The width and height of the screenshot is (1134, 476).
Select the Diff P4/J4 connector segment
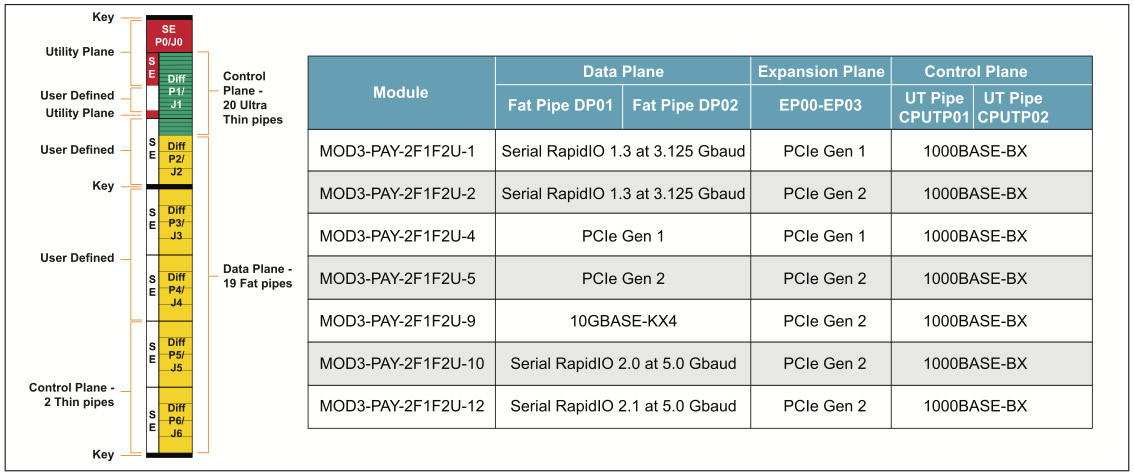click(176, 289)
